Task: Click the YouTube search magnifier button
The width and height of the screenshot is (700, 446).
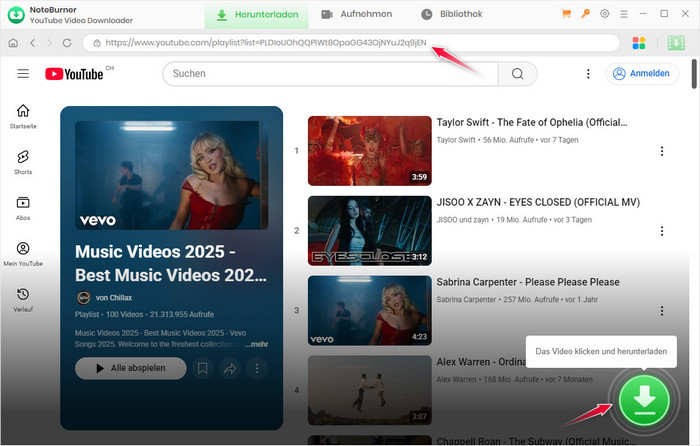Action: 517,74
